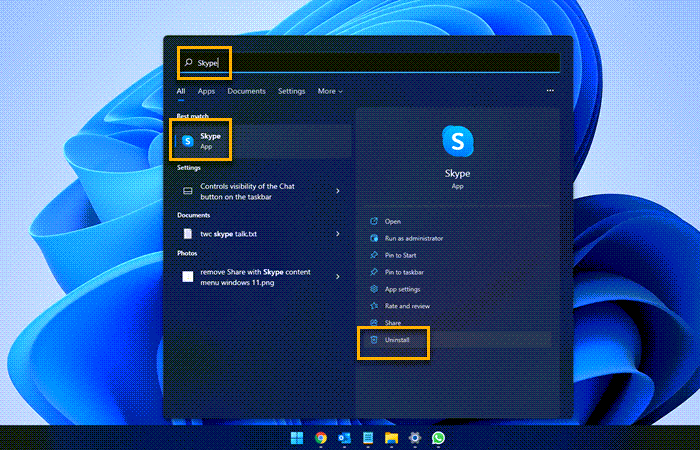Expand the Chat button visibility setting result
This screenshot has width=700, height=450.
pyautogui.click(x=338, y=190)
